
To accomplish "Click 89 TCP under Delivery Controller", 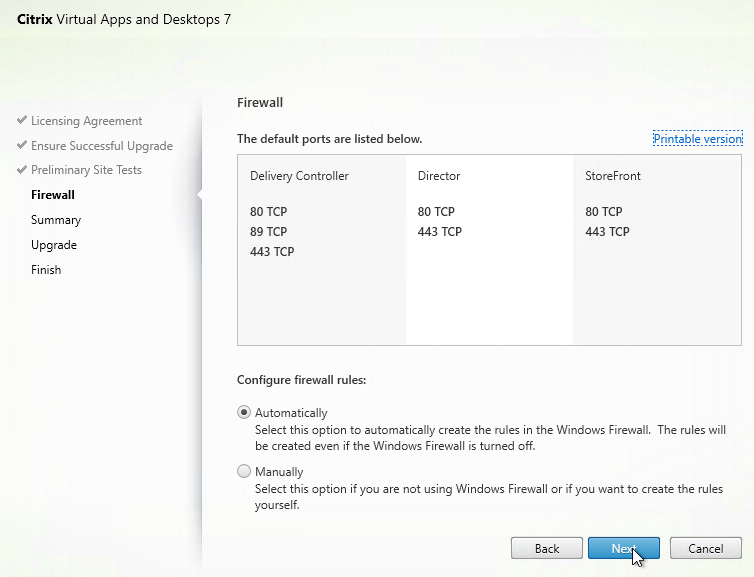I will 268,232.
